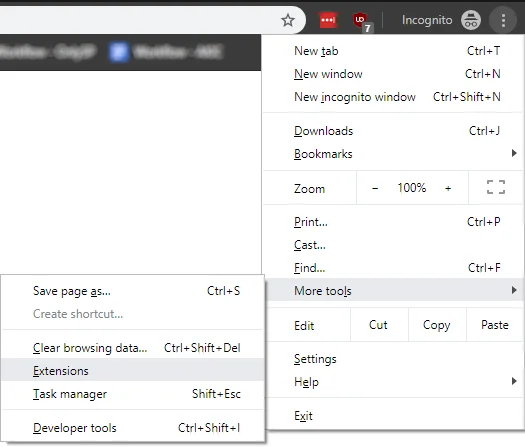Click the blue bookmark icon in bookmarks bar
525x447 pixels.
(x=119, y=52)
